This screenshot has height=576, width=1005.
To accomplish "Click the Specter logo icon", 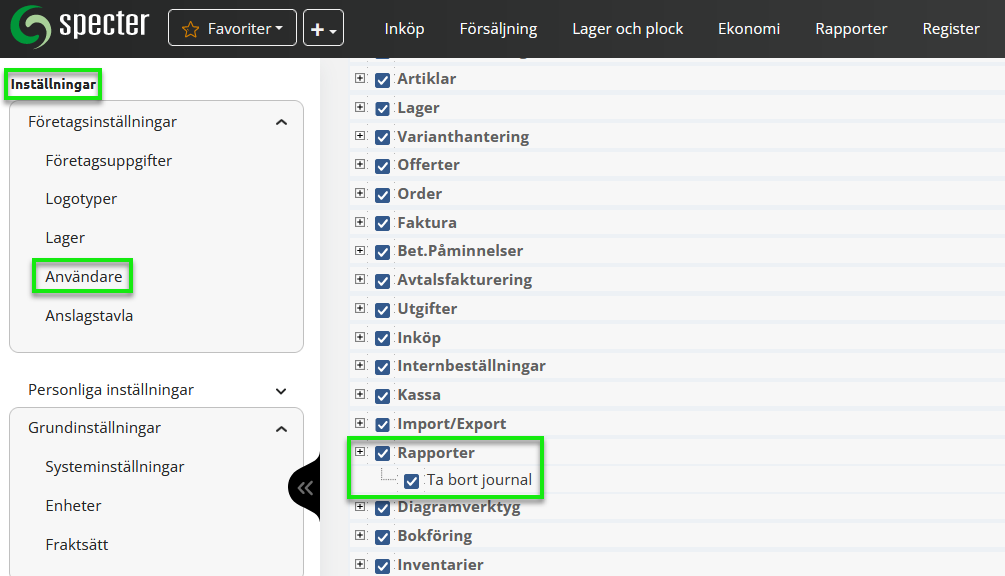I will tap(29, 27).
